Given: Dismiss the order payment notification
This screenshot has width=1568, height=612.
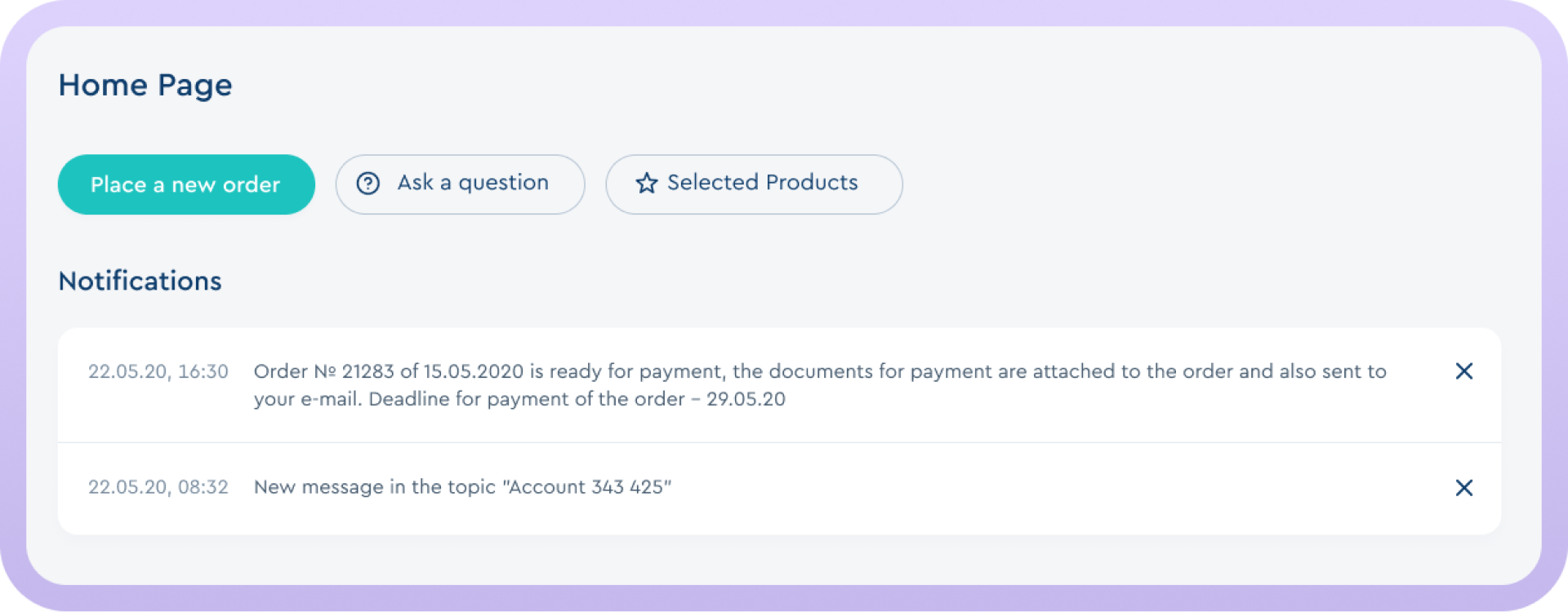Looking at the screenshot, I should (x=1463, y=371).
